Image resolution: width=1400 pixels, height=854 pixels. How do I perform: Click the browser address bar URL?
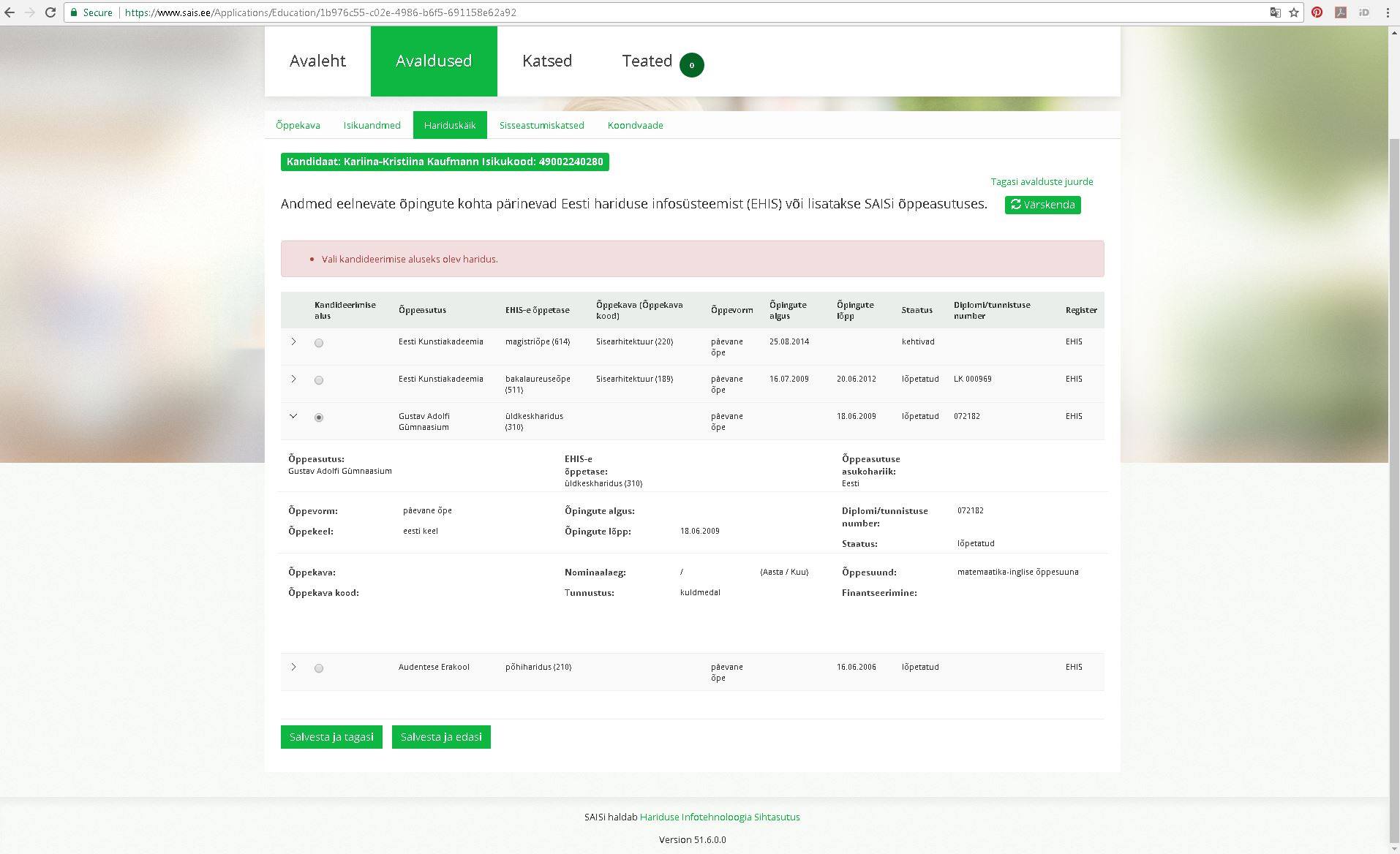(x=320, y=12)
